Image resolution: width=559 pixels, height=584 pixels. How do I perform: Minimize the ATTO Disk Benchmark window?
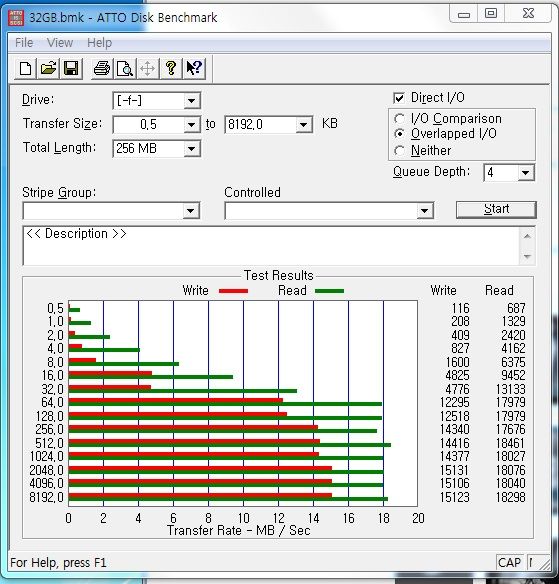point(464,15)
